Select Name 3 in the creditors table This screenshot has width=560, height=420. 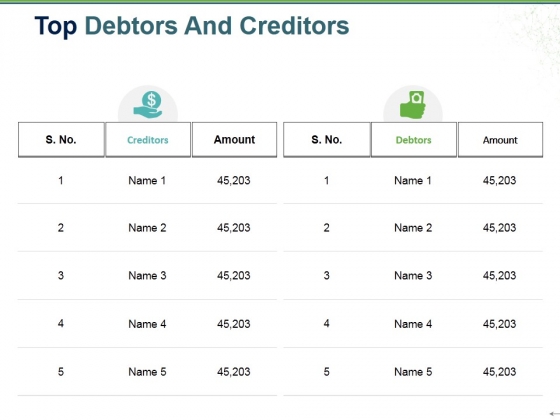click(x=147, y=275)
